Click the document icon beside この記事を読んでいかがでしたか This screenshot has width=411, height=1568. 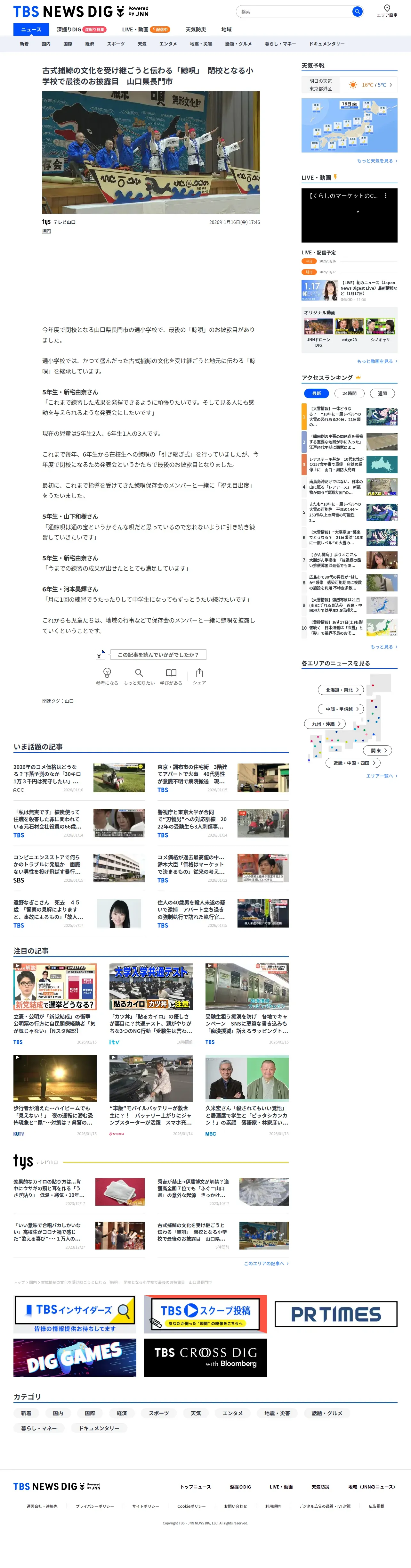point(100,654)
